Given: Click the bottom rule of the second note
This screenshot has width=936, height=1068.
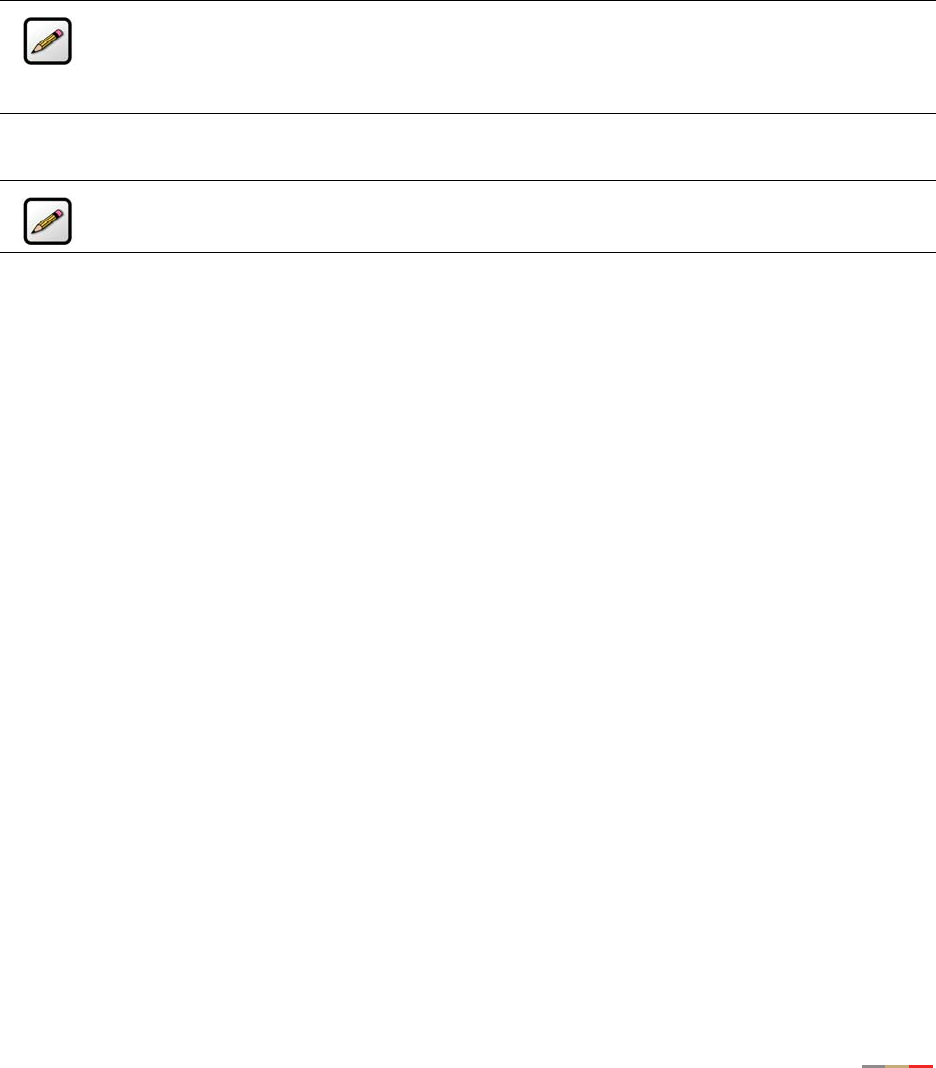Looking at the screenshot, I should coord(468,252).
